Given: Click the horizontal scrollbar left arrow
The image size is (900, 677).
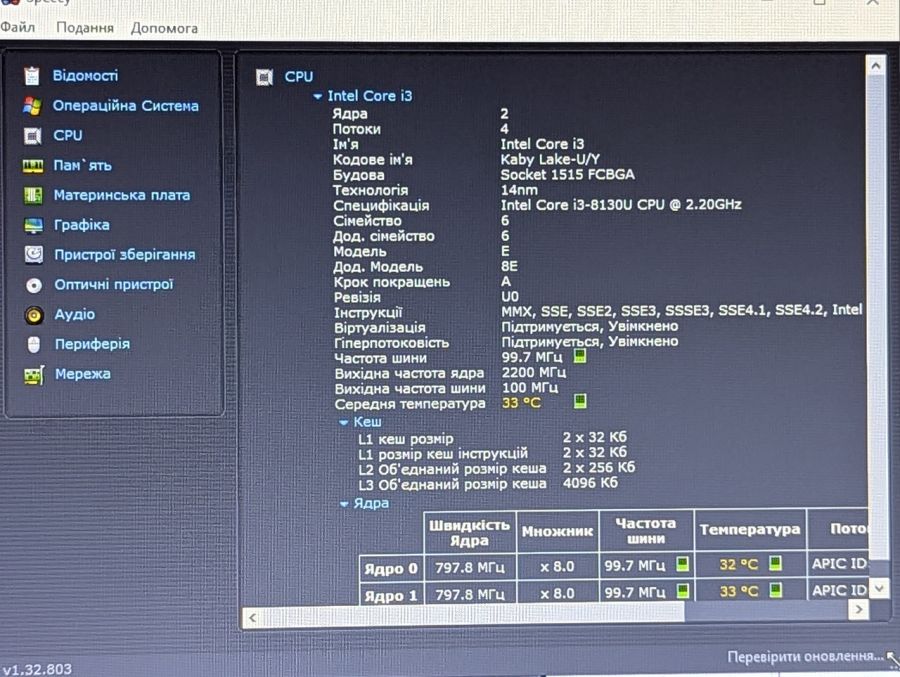Looking at the screenshot, I should [x=252, y=618].
